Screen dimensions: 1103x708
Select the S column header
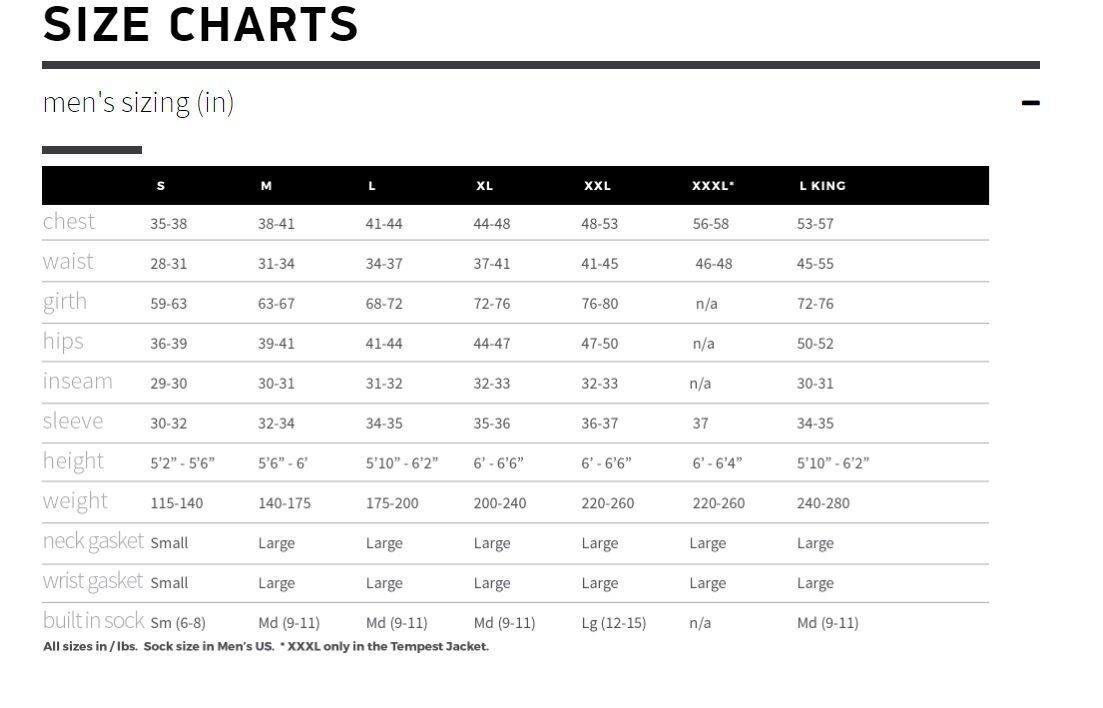tap(161, 186)
